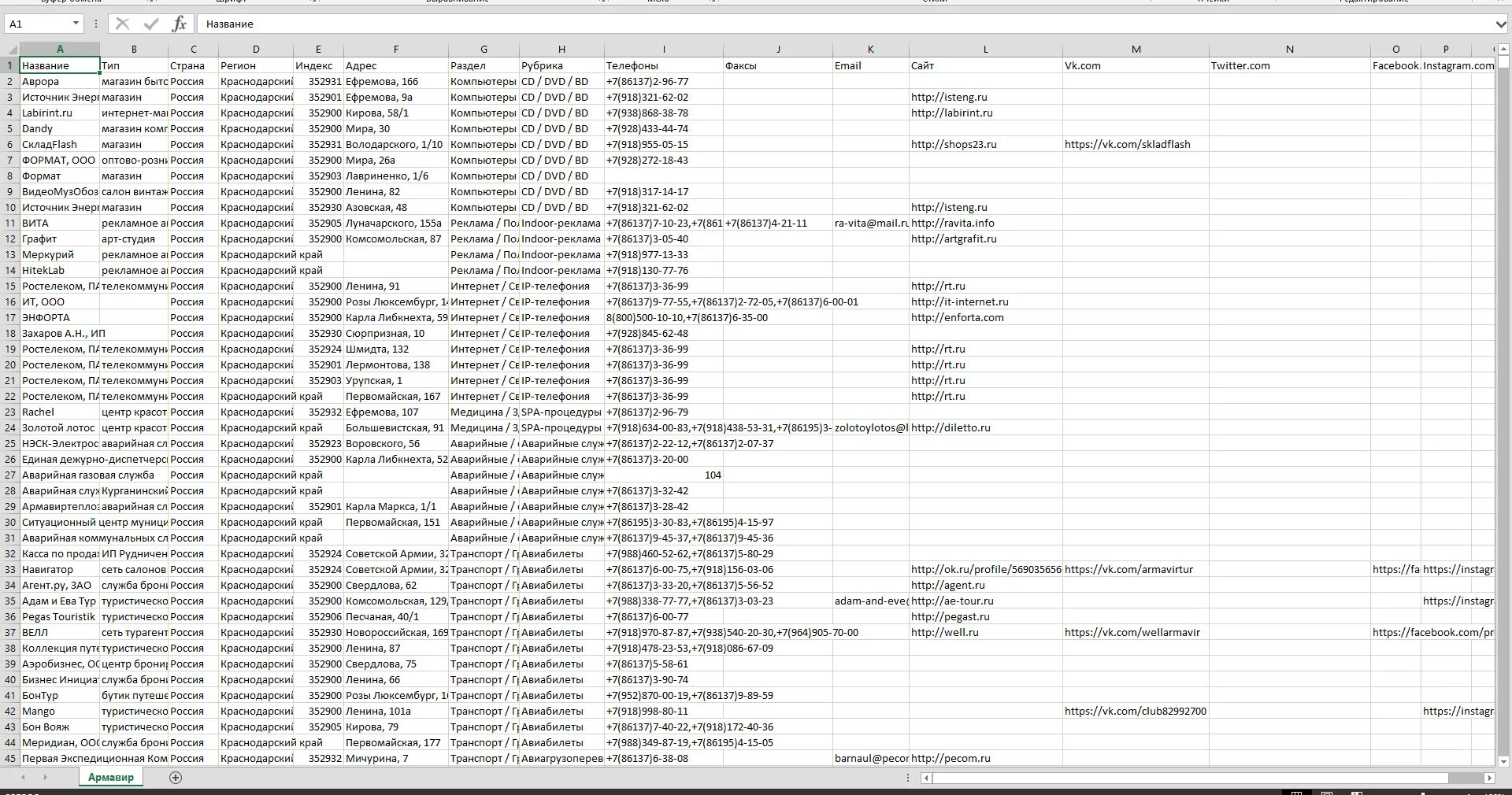The image size is (1512, 795).
Task: Select cell 'Аврора' in column A
Action: (x=60, y=82)
